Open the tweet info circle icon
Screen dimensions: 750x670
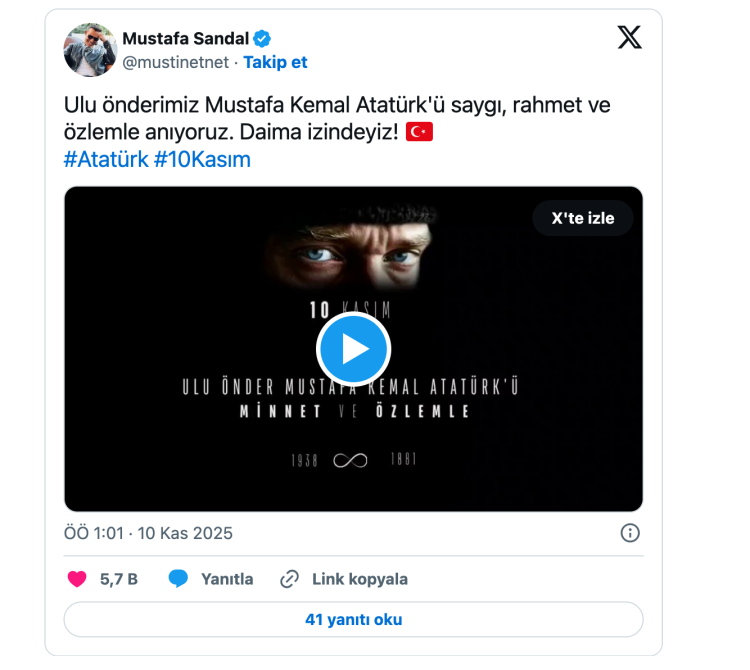click(630, 533)
